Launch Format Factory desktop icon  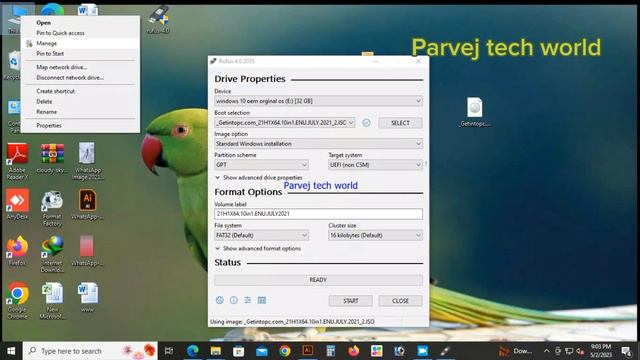point(52,208)
